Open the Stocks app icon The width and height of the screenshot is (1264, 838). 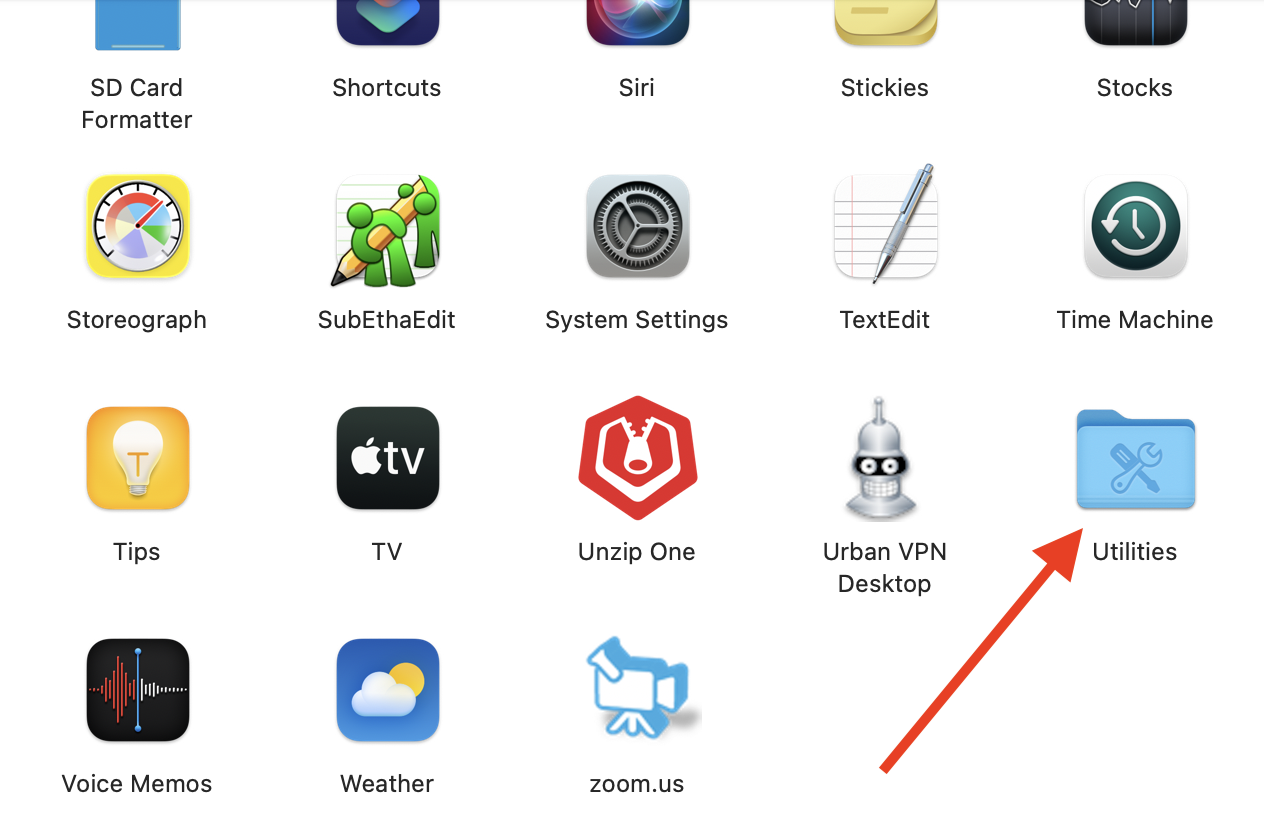1135,22
